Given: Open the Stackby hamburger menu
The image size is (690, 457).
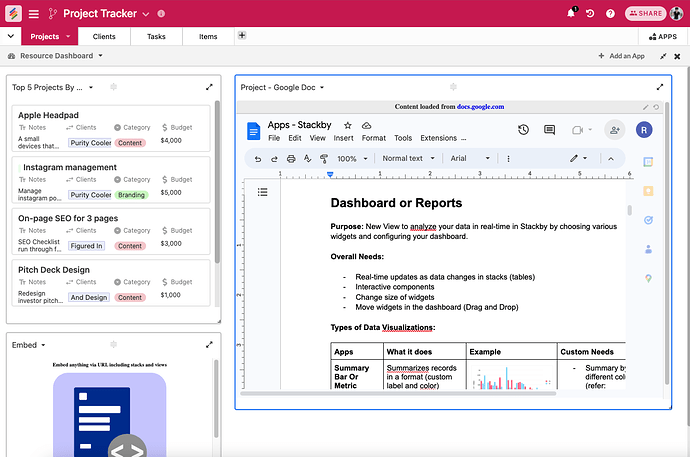Looking at the screenshot, I should click(34, 14).
